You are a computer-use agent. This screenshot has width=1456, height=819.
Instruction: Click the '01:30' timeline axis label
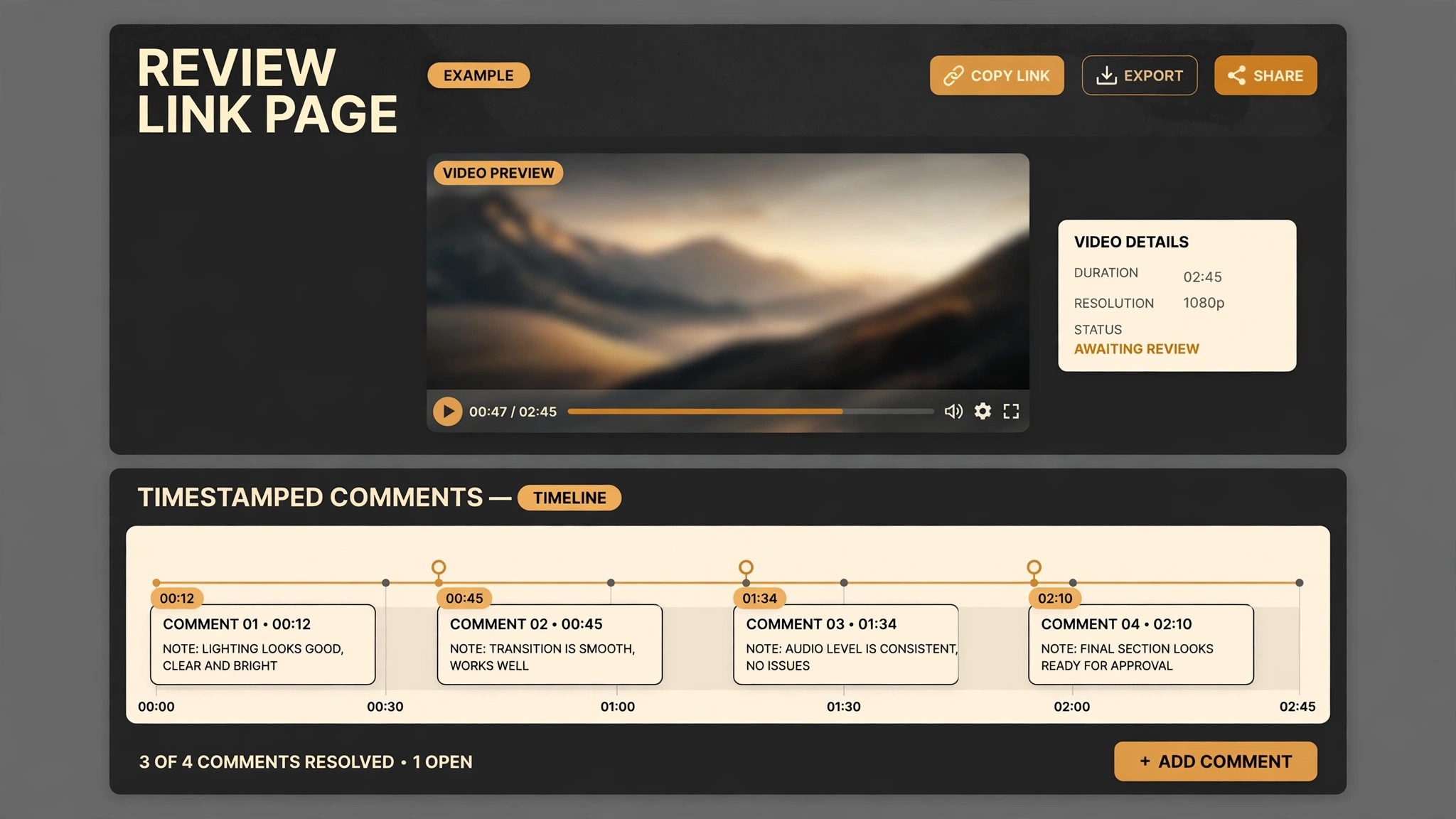844,707
